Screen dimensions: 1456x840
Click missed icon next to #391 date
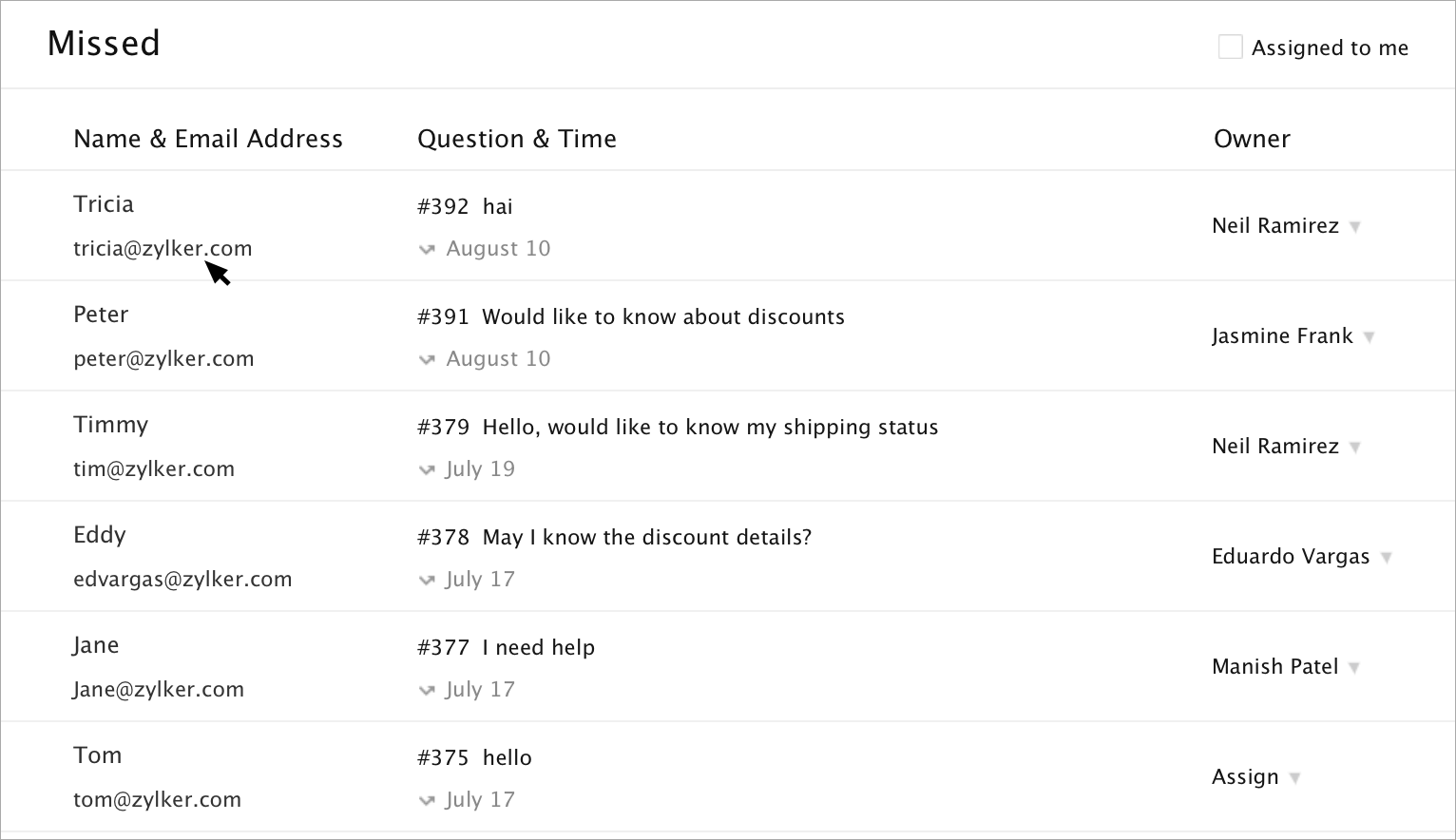pyautogui.click(x=427, y=360)
